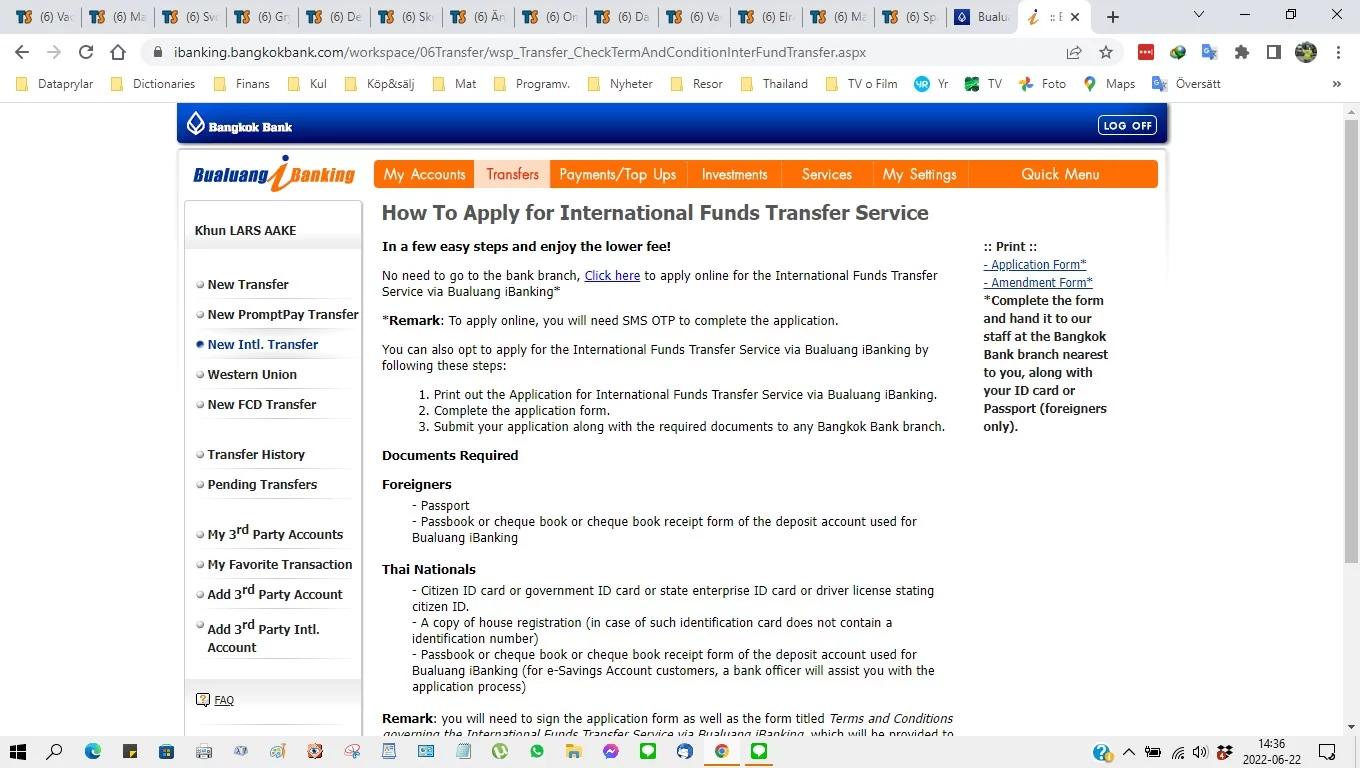
Task: Open uTorrent from the taskbar
Action: [500, 752]
